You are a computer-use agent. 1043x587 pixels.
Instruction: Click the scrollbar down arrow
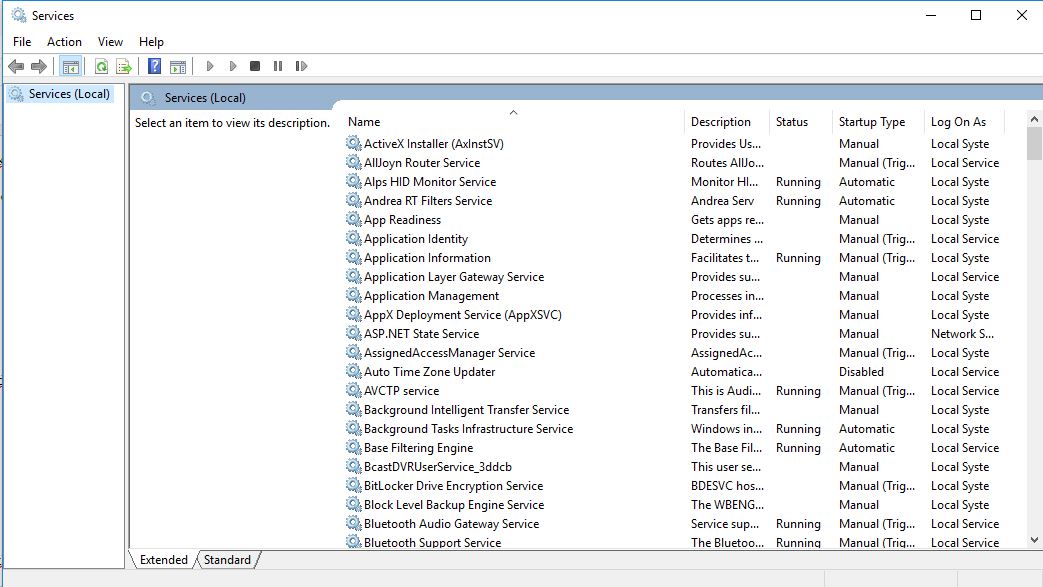(1034, 540)
